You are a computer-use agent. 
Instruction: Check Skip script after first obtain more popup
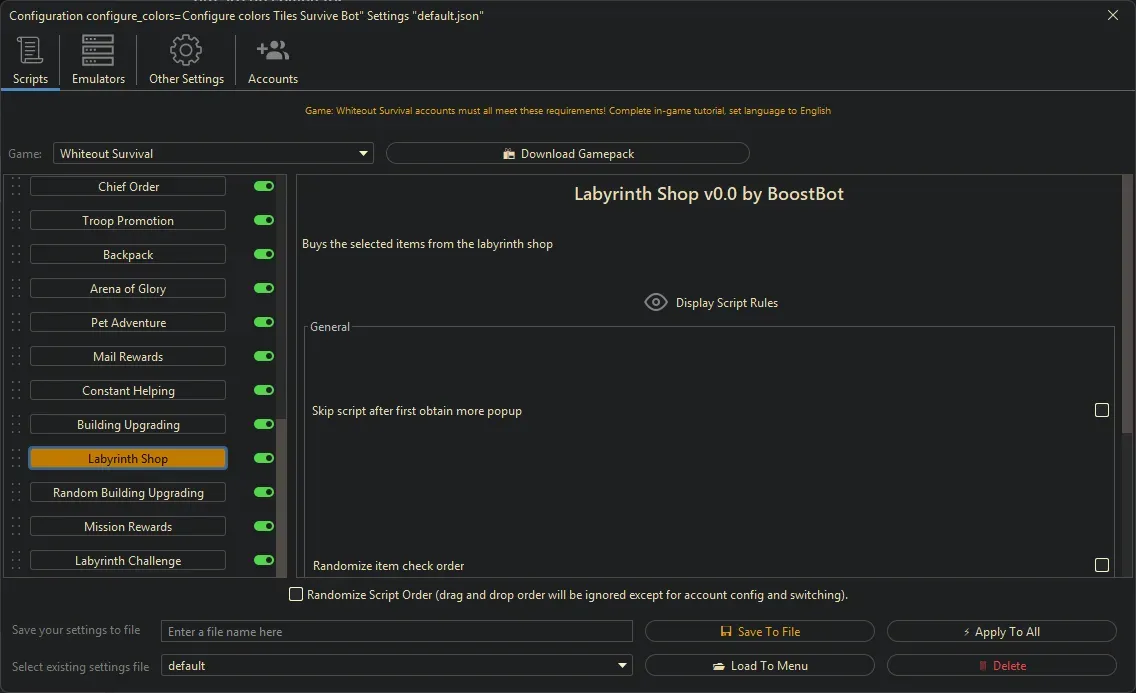click(1102, 410)
